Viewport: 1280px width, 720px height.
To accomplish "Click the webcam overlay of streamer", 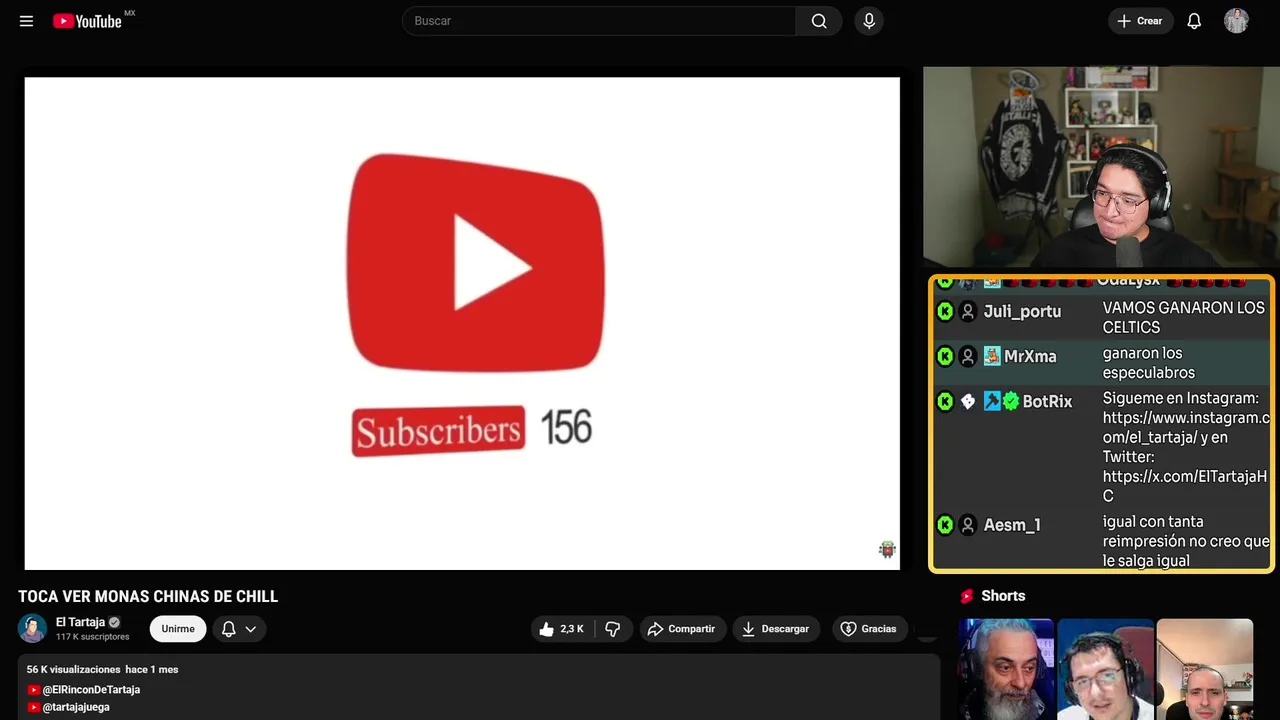I will [x=1099, y=167].
